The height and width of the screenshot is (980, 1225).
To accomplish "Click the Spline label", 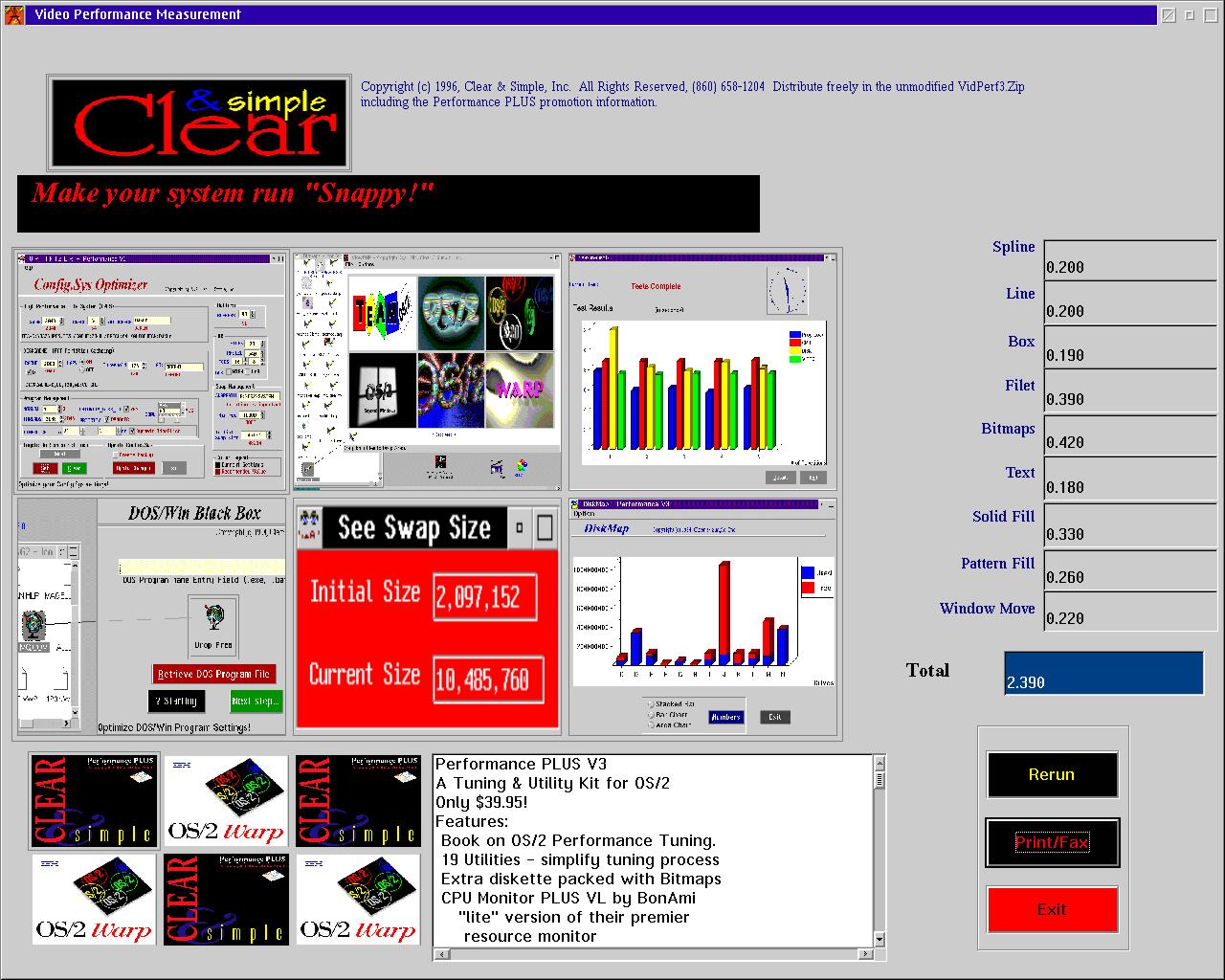I will pyautogui.click(x=1013, y=247).
